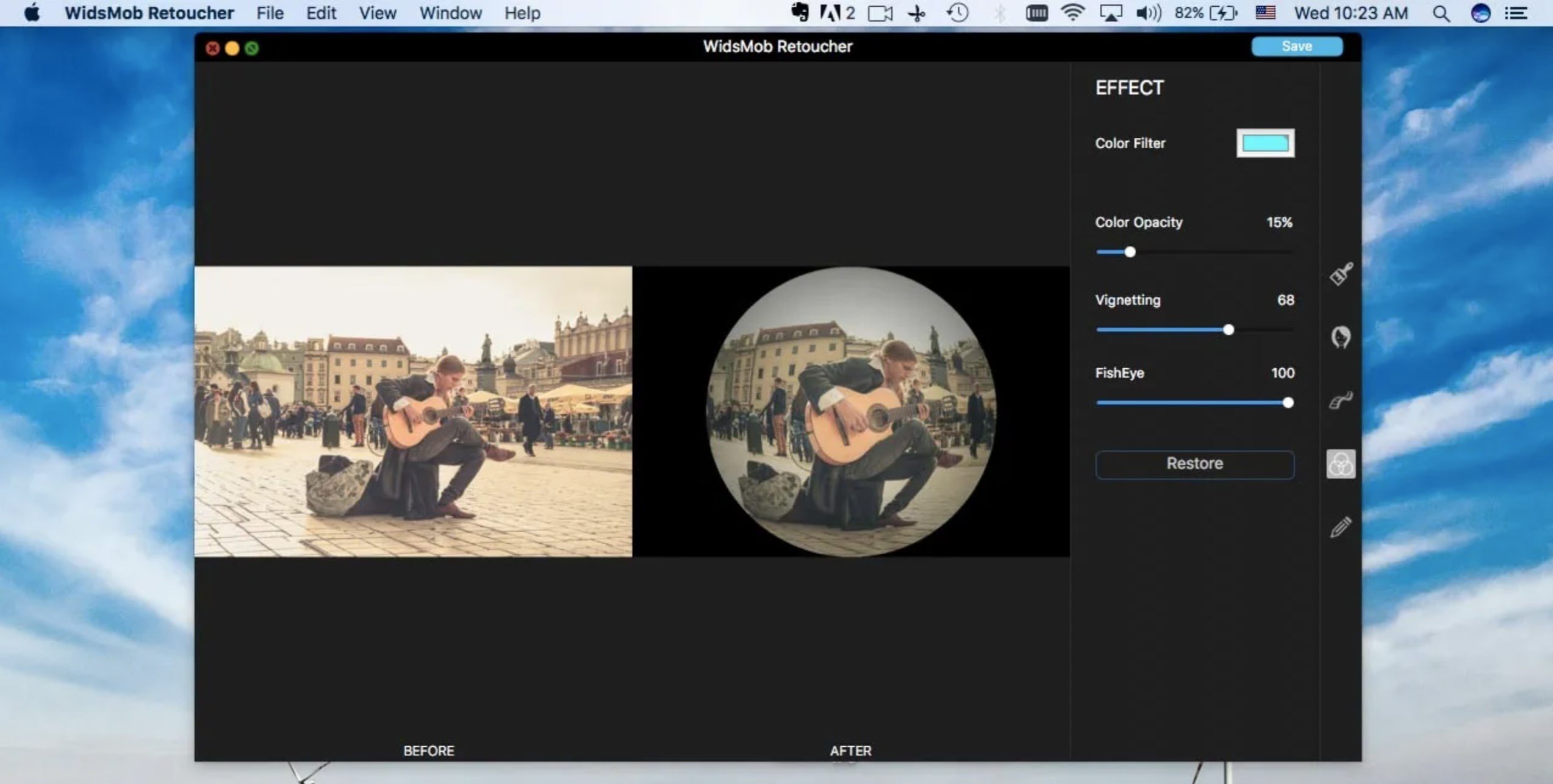Click the Wi-Fi status icon
The height and width of the screenshot is (784, 1553).
click(x=1072, y=13)
